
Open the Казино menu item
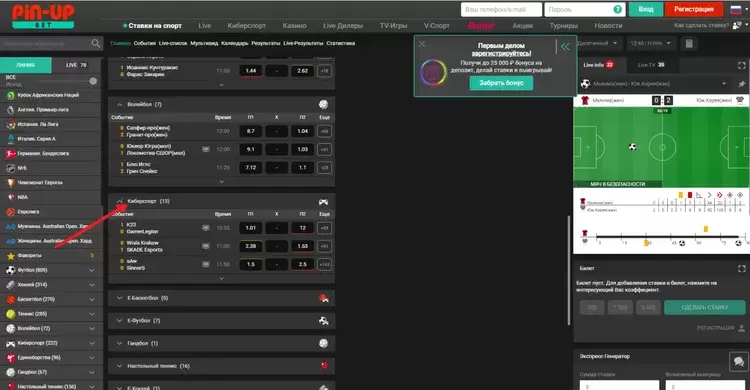[x=294, y=25]
